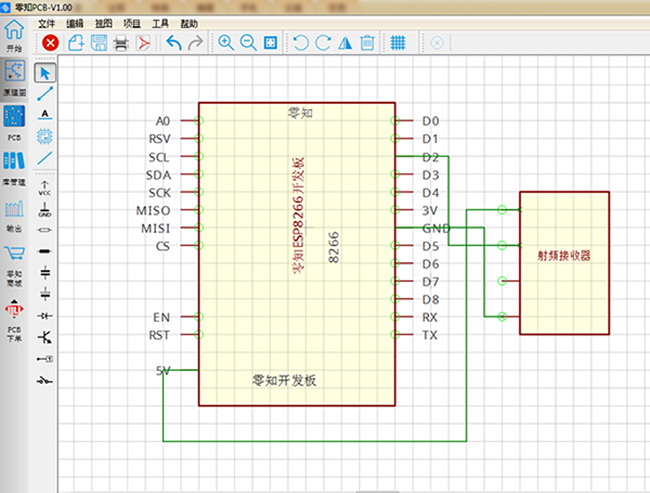The width and height of the screenshot is (650, 493).
Task: Create a new schematic file
Action: coord(76,43)
